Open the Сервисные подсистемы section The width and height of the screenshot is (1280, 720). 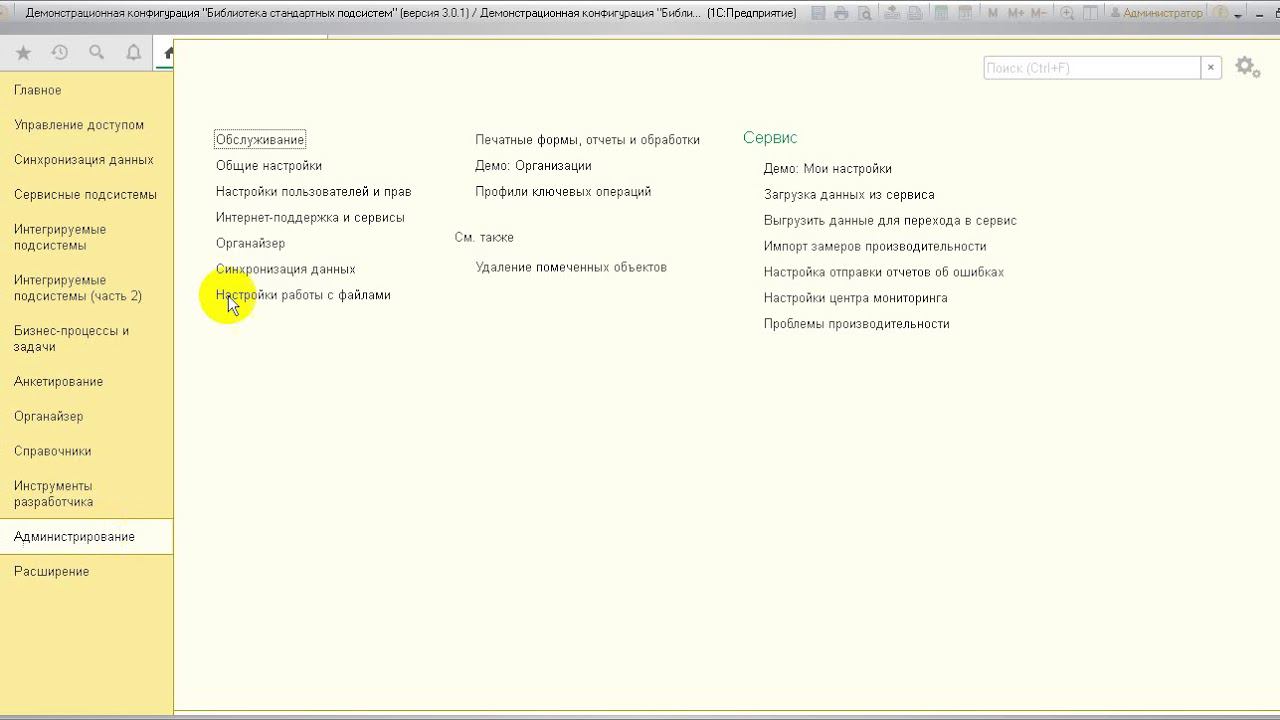pos(86,195)
